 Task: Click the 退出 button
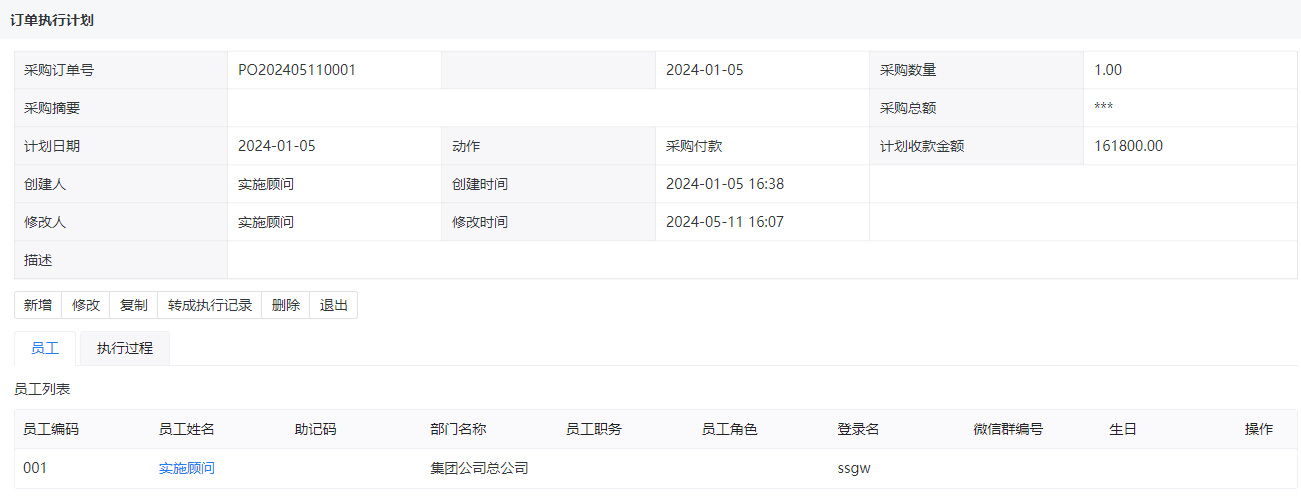(334, 305)
